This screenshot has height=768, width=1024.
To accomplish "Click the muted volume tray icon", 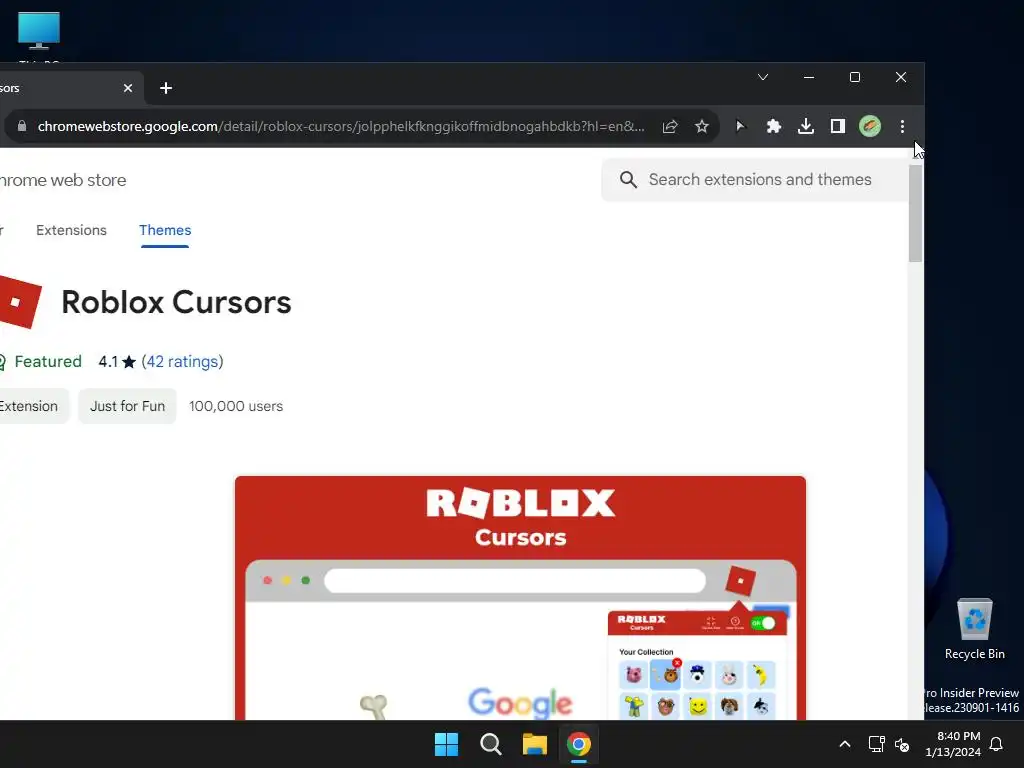I will 902,744.
